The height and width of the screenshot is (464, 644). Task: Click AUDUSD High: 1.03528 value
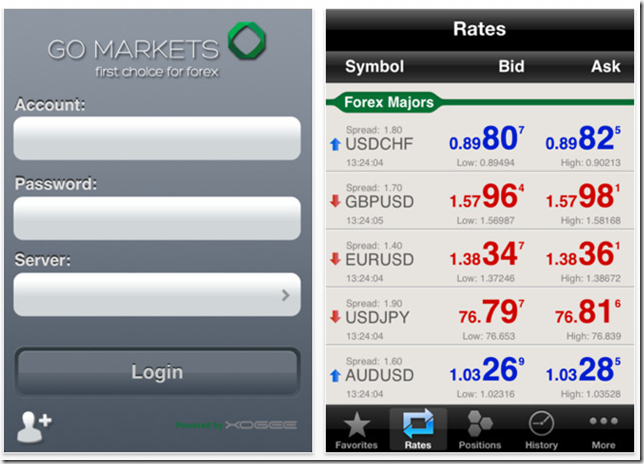591,395
